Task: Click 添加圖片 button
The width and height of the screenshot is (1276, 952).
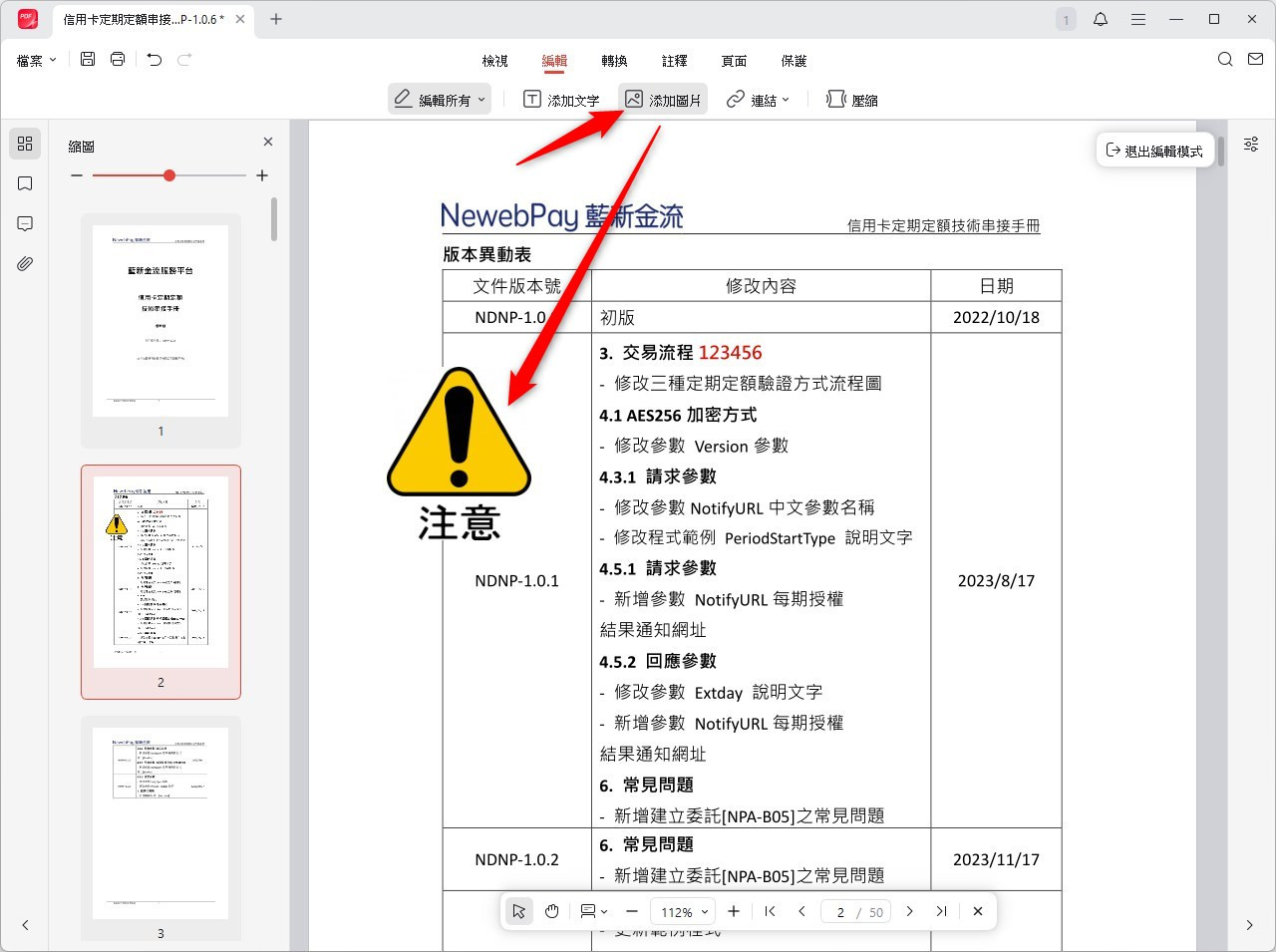Action: point(663,100)
